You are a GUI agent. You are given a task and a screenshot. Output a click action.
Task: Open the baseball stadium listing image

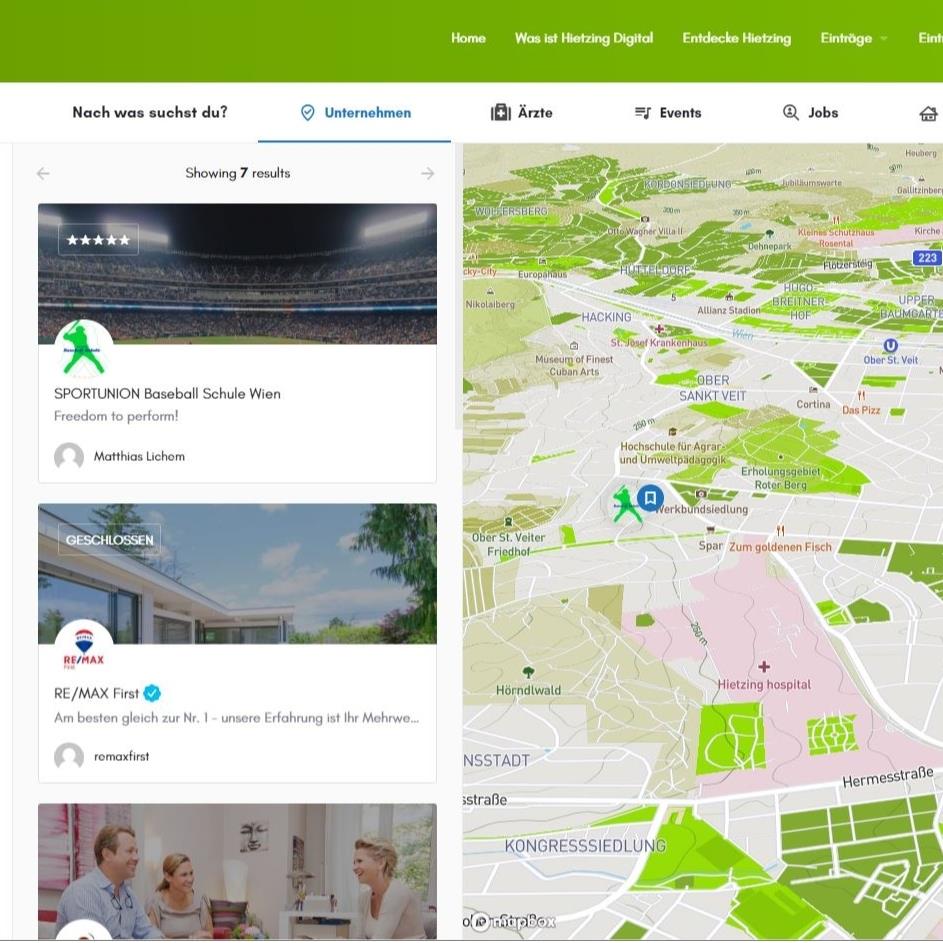coord(238,274)
